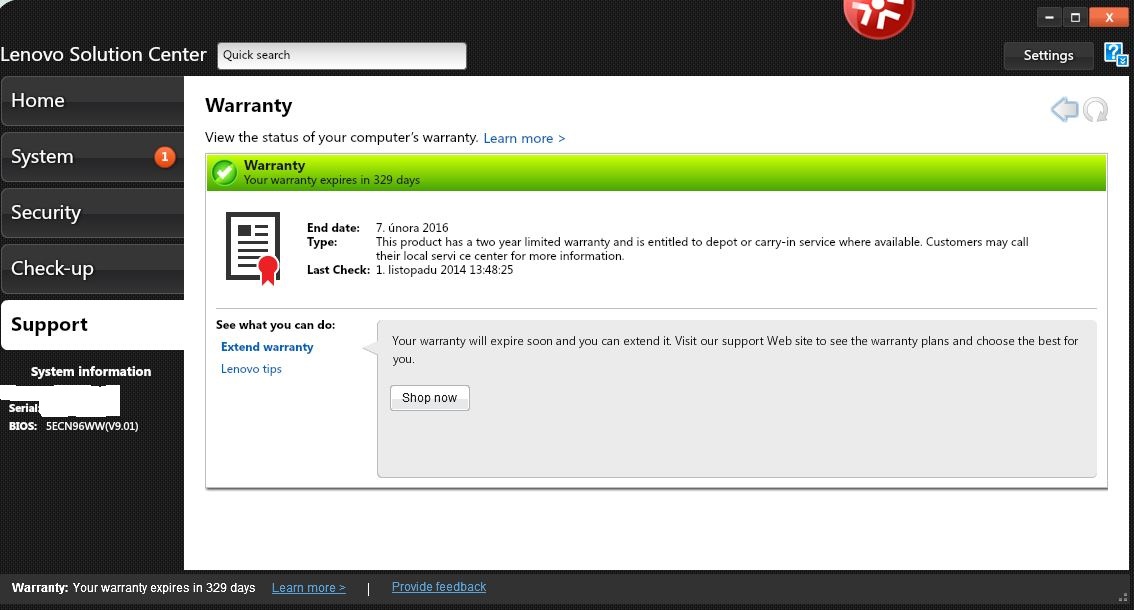
Task: Click the warranty certificate document icon
Action: point(253,248)
